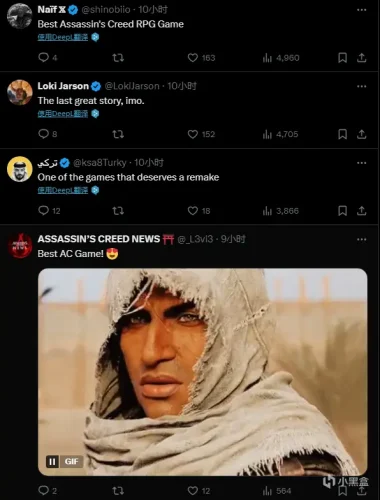Open Naïf's profile avatar
Image resolution: width=380 pixels, height=500 pixels.
(x=20, y=16)
